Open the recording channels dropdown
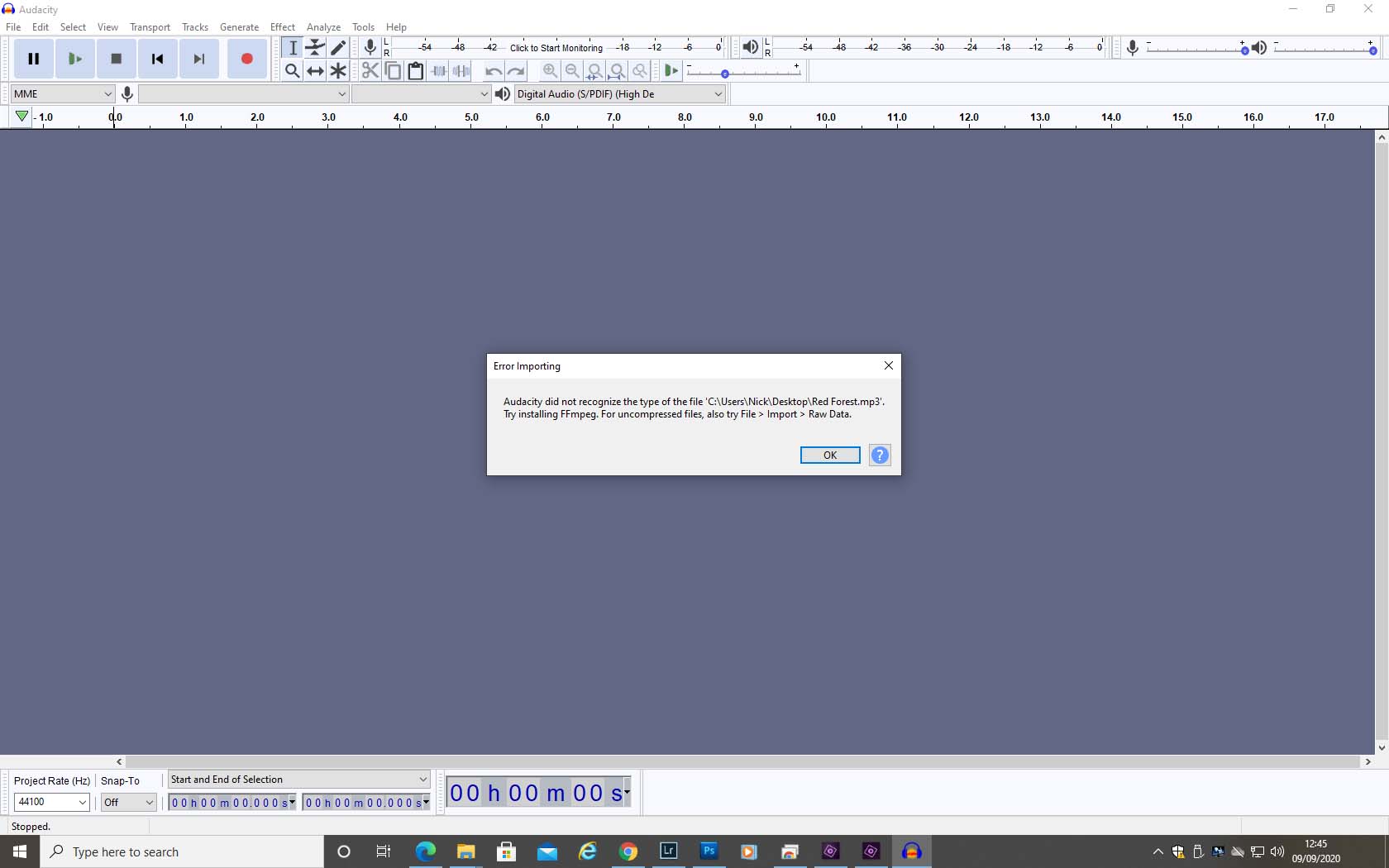The image size is (1389, 868). pos(422,94)
